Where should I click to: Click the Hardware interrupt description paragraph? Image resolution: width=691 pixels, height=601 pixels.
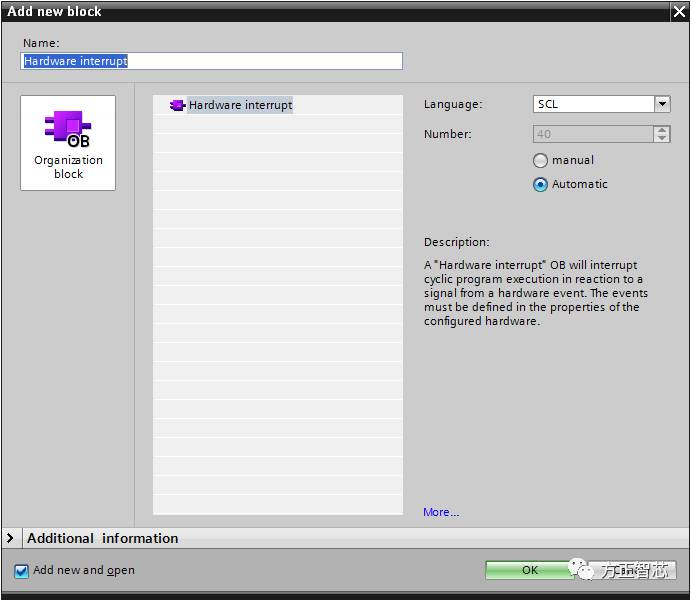pos(535,293)
